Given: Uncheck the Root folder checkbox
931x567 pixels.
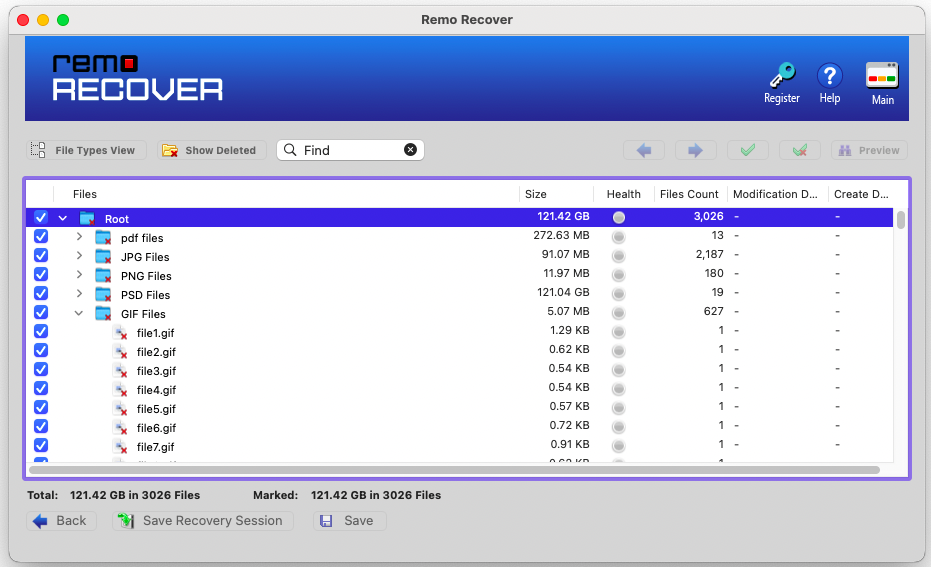Looking at the screenshot, I should click(41, 218).
